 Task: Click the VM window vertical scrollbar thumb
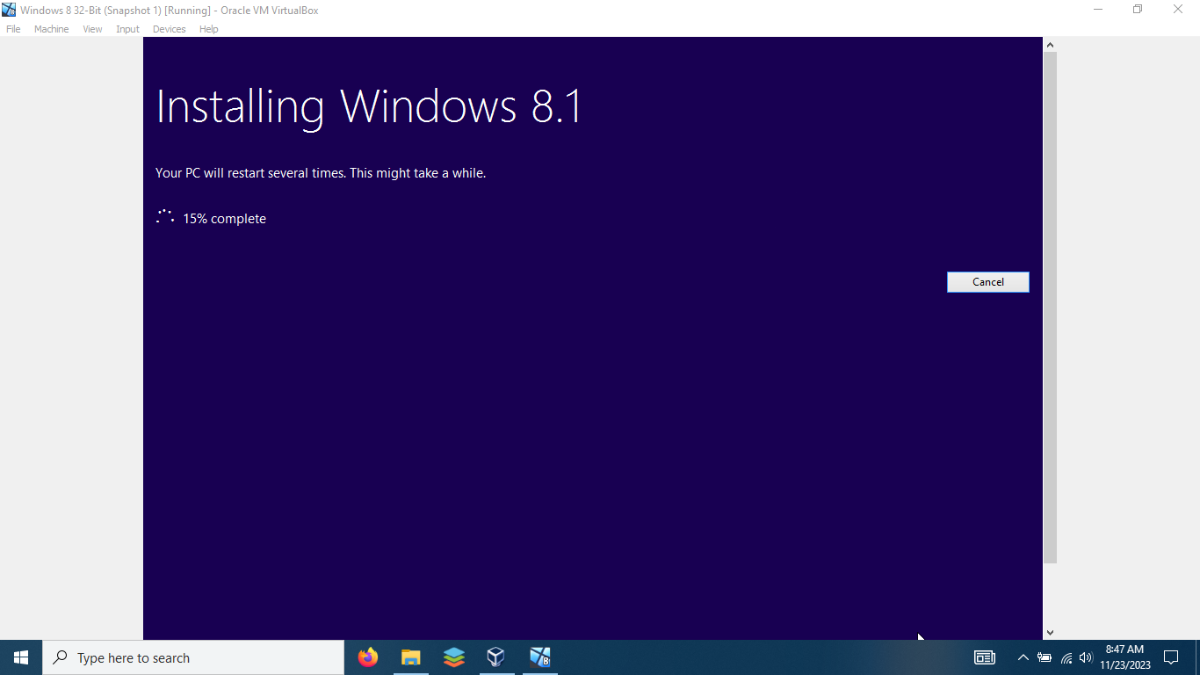coord(1050,307)
